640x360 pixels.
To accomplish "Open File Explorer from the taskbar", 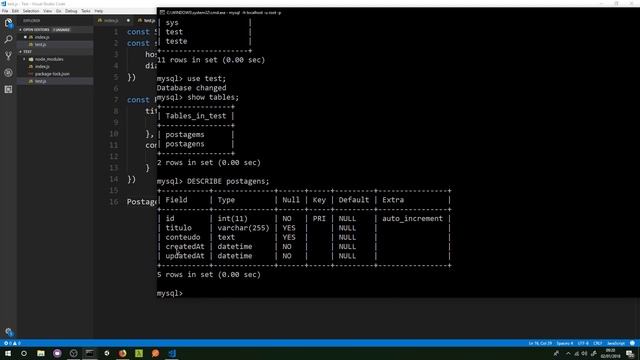I will [41, 353].
